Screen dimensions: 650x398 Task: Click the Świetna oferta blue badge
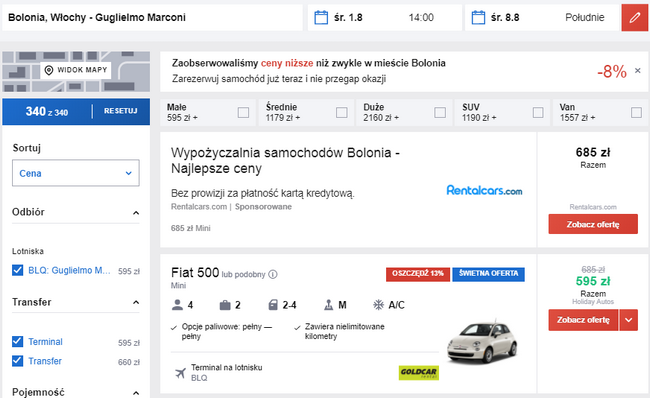pyautogui.click(x=488, y=274)
